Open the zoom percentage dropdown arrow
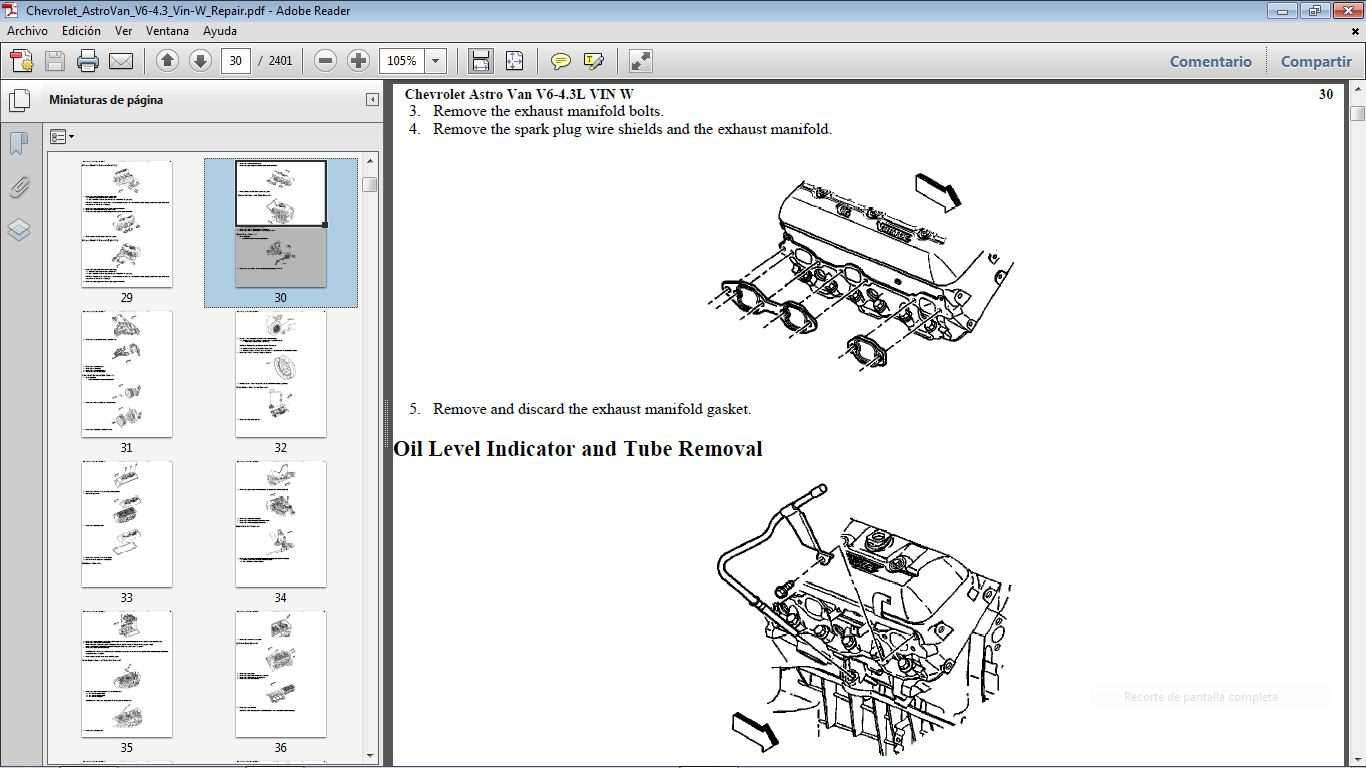Screen dimensions: 1366x768 tap(435, 61)
